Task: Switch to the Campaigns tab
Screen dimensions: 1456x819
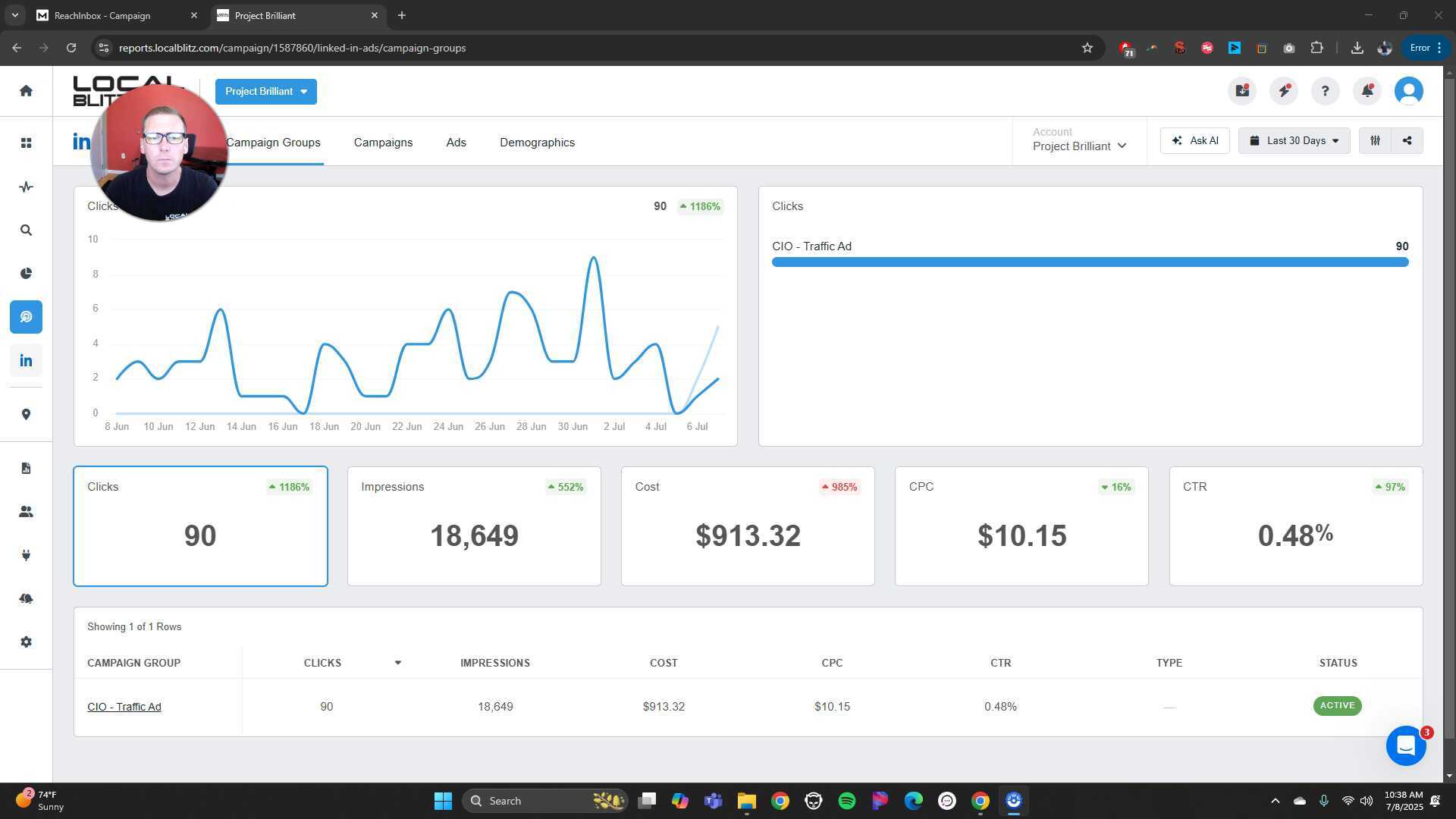Action: 383,143
